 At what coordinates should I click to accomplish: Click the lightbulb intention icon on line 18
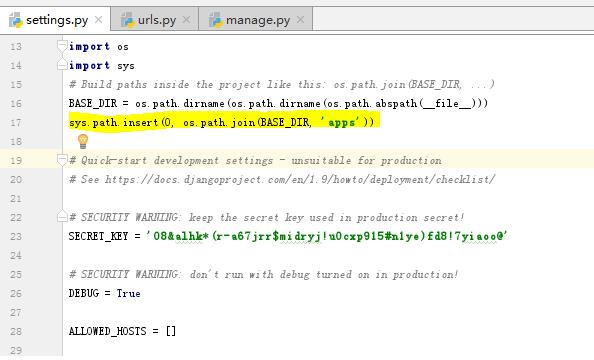[83, 141]
